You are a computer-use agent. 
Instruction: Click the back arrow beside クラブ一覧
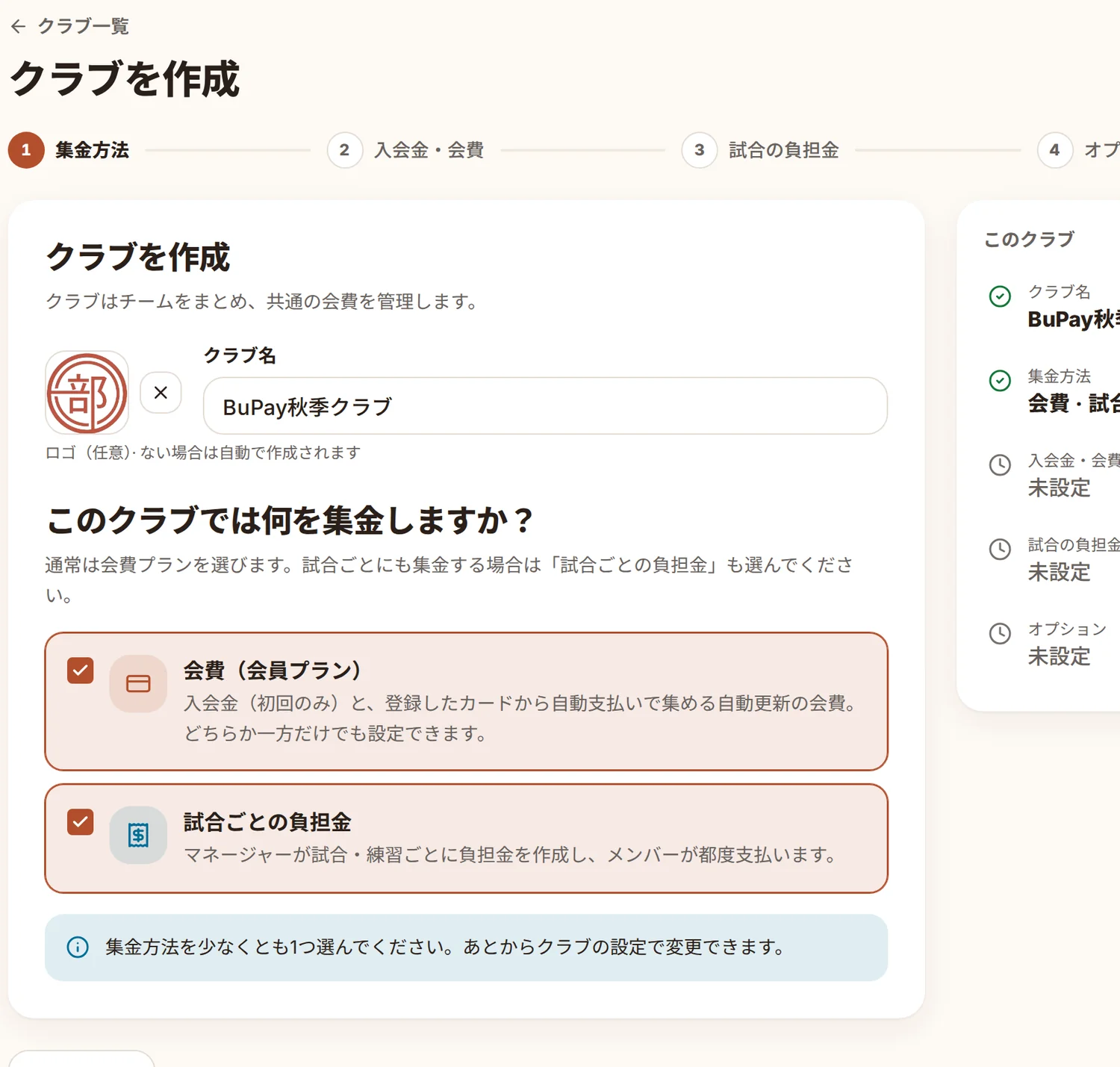(x=19, y=27)
